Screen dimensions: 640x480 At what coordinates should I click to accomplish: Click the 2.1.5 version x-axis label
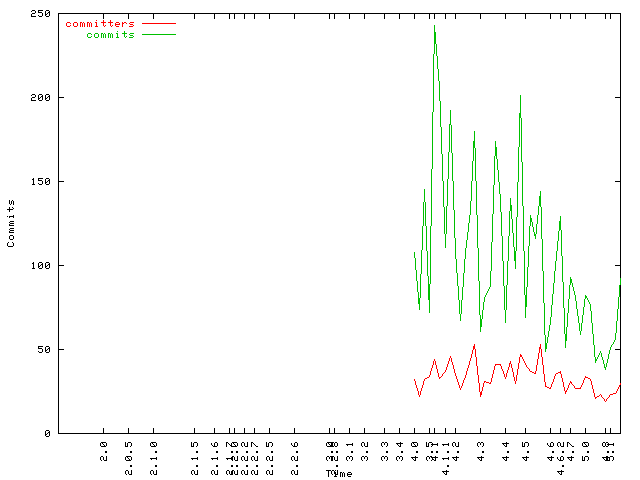point(195,452)
